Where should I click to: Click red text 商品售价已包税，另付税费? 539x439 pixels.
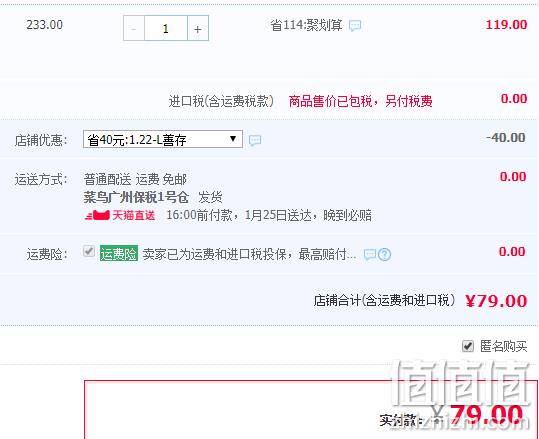[360, 101]
